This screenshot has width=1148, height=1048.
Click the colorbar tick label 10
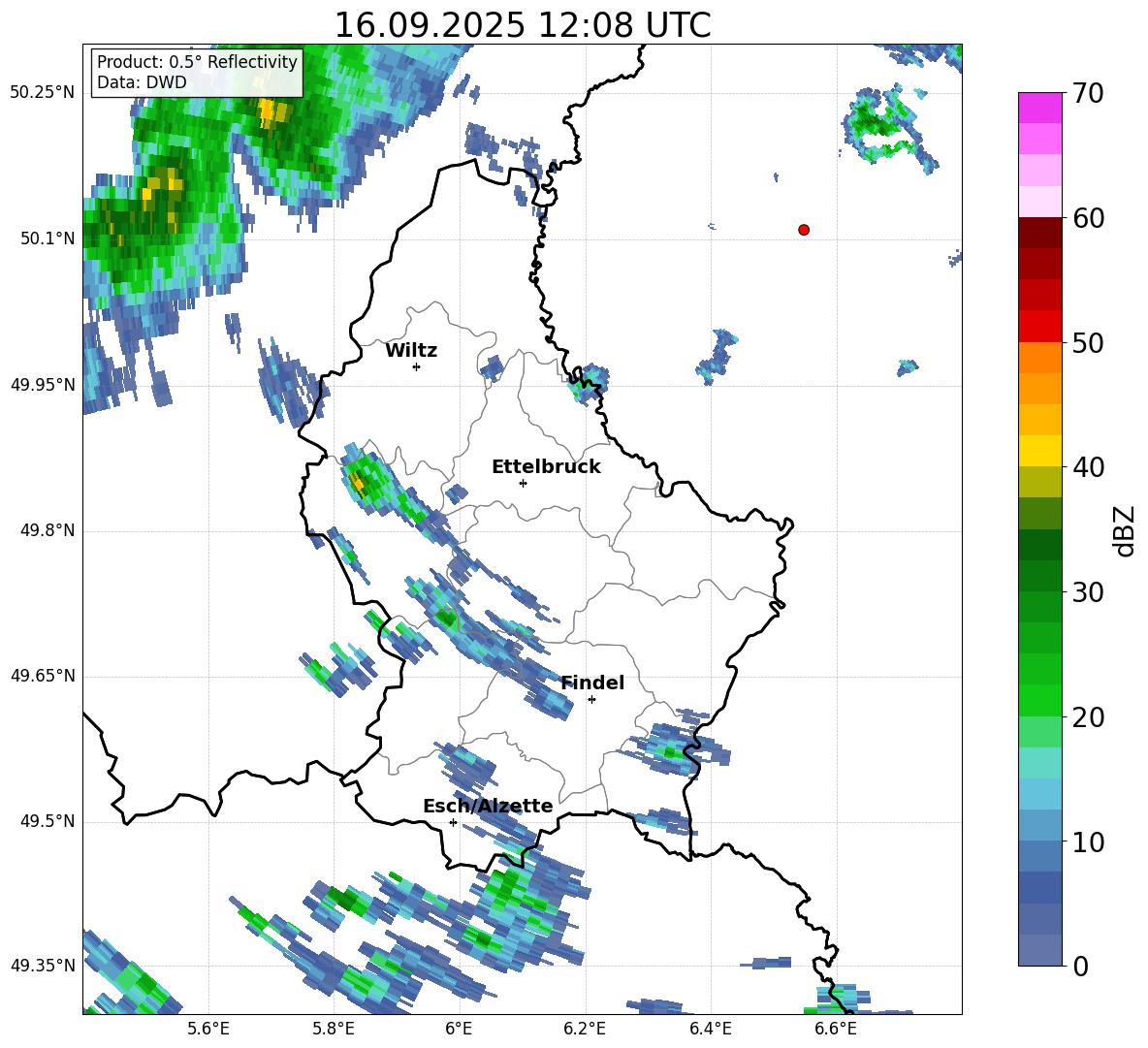coord(1088,842)
